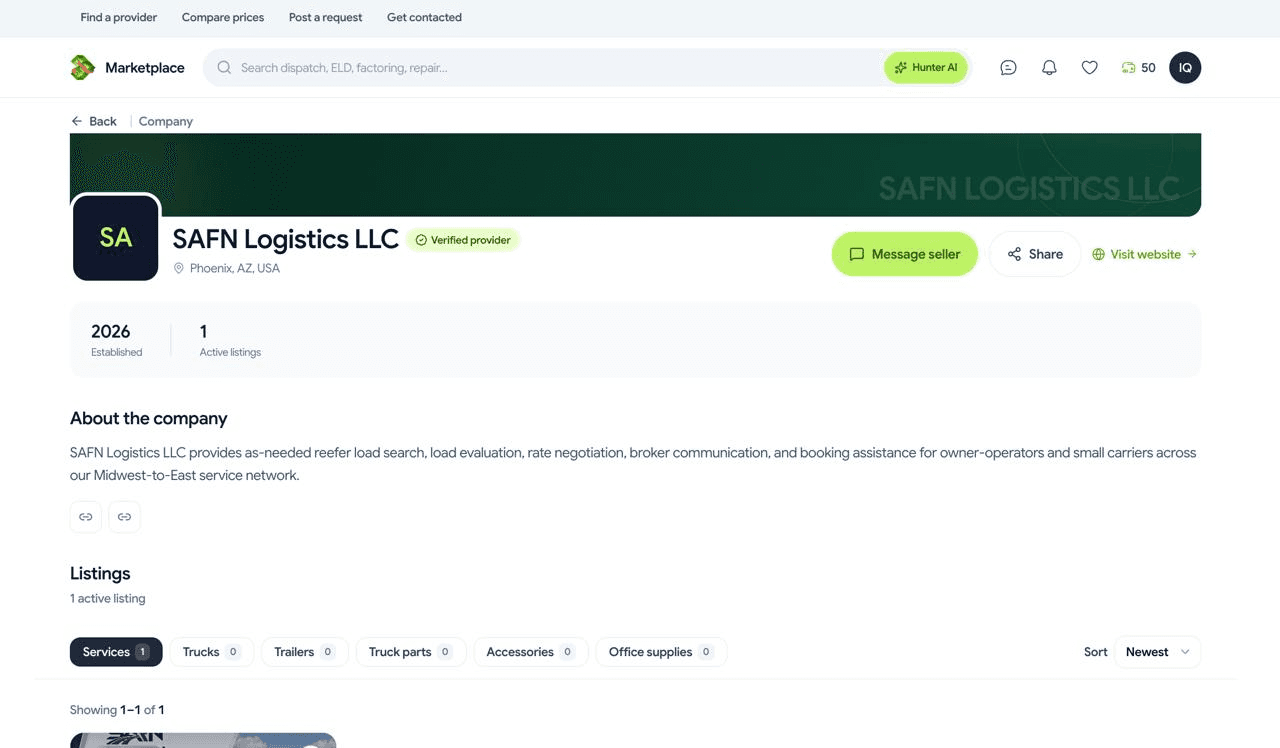Click the Marketplace logo icon
This screenshot has height=748, width=1280.
click(83, 67)
